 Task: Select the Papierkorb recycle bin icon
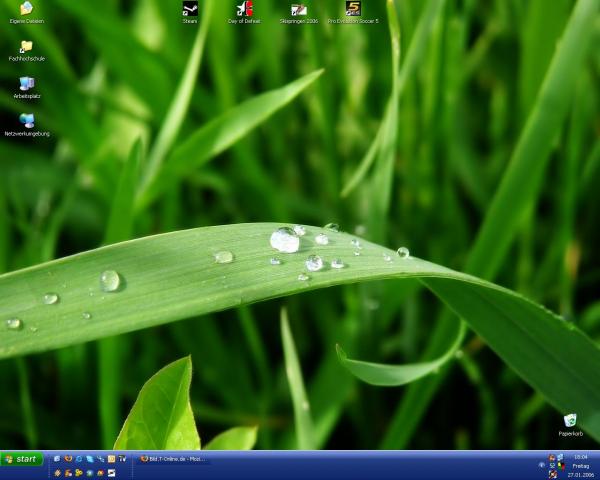[x=571, y=425]
